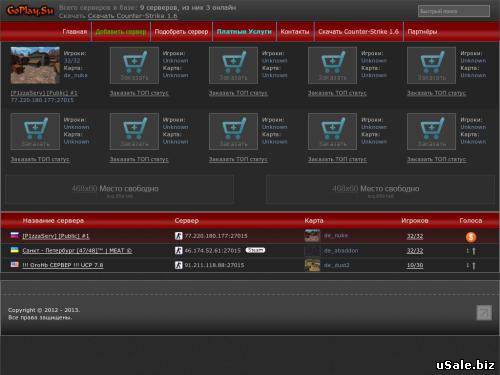
Task: Click the Заказать ТОП статус link under the second slot
Action: 139,93
